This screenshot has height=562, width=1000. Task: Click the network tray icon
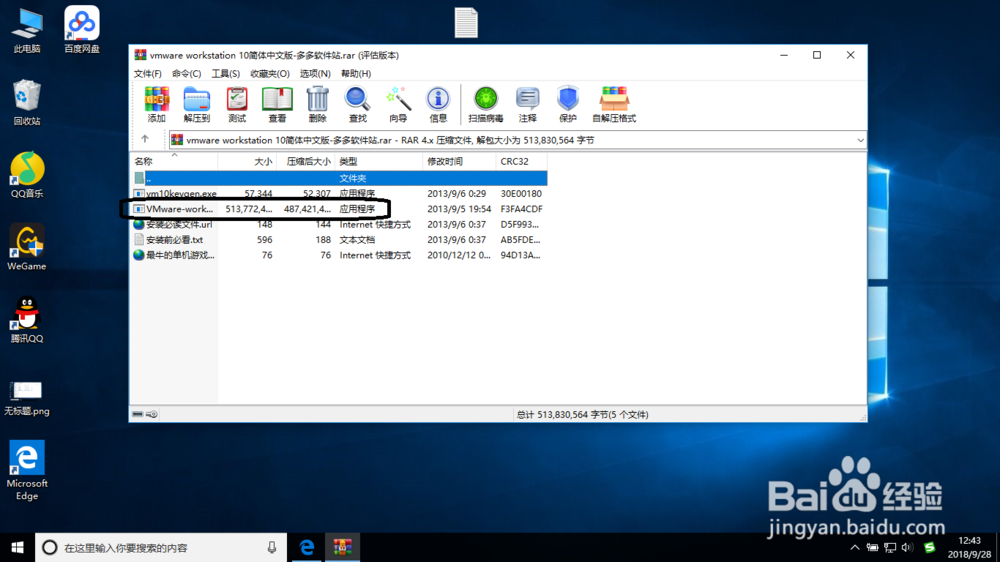890,547
